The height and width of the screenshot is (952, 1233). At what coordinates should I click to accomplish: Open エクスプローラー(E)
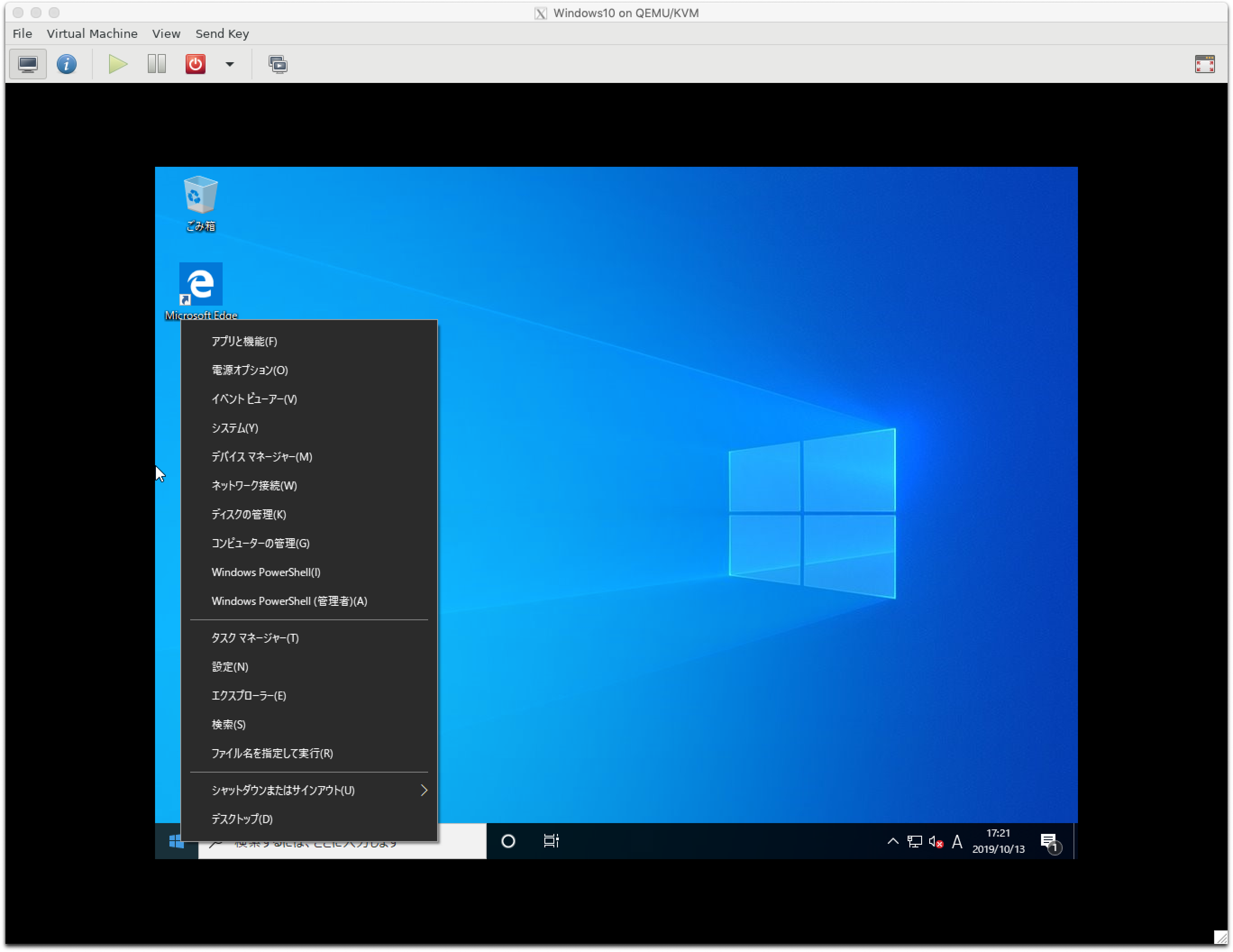point(309,696)
